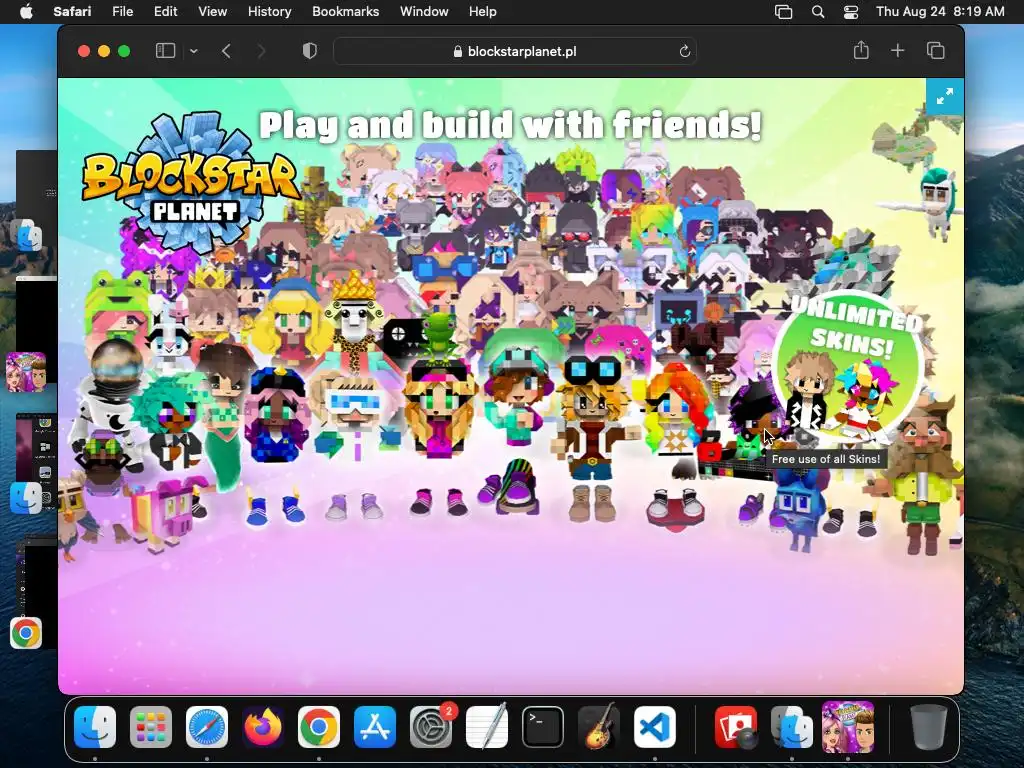Screen dimensions: 1024x768
Task: Launch GarageBand from the Dock
Action: pos(599,727)
